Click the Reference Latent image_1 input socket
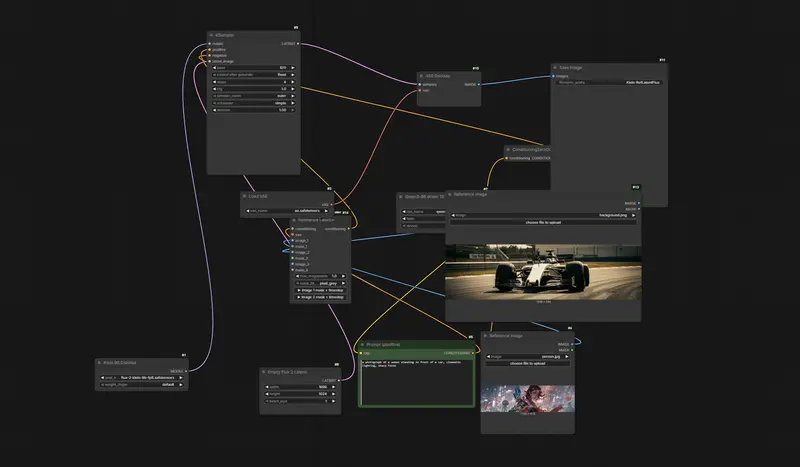The image size is (800, 467). [x=292, y=240]
